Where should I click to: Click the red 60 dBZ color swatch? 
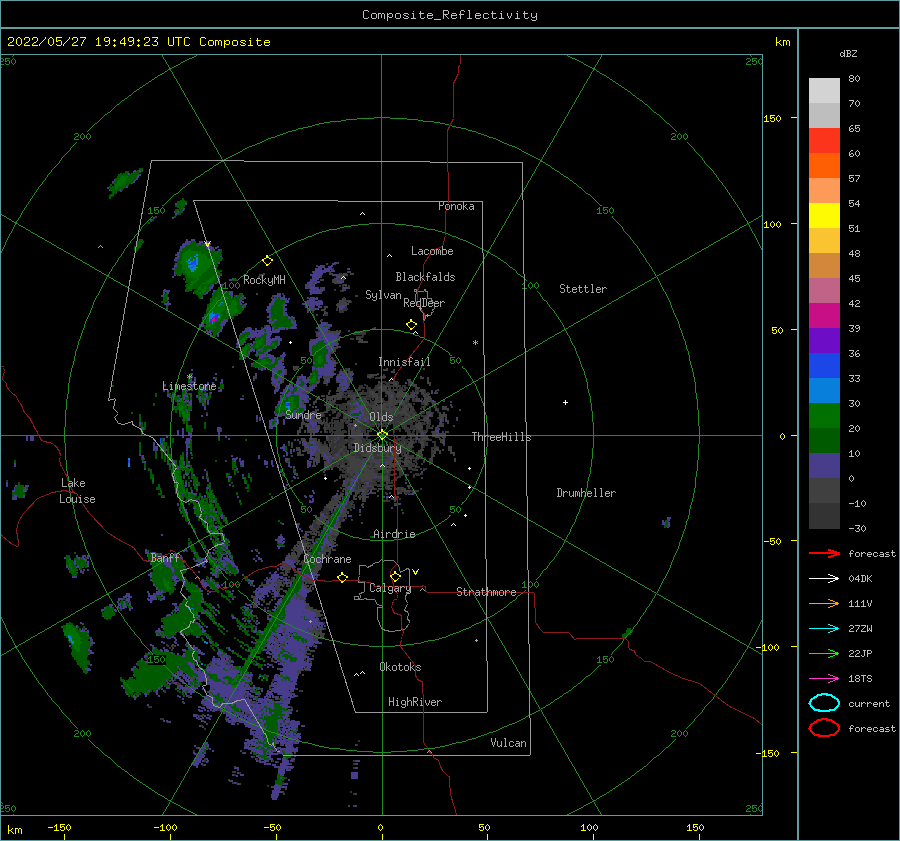pos(824,141)
